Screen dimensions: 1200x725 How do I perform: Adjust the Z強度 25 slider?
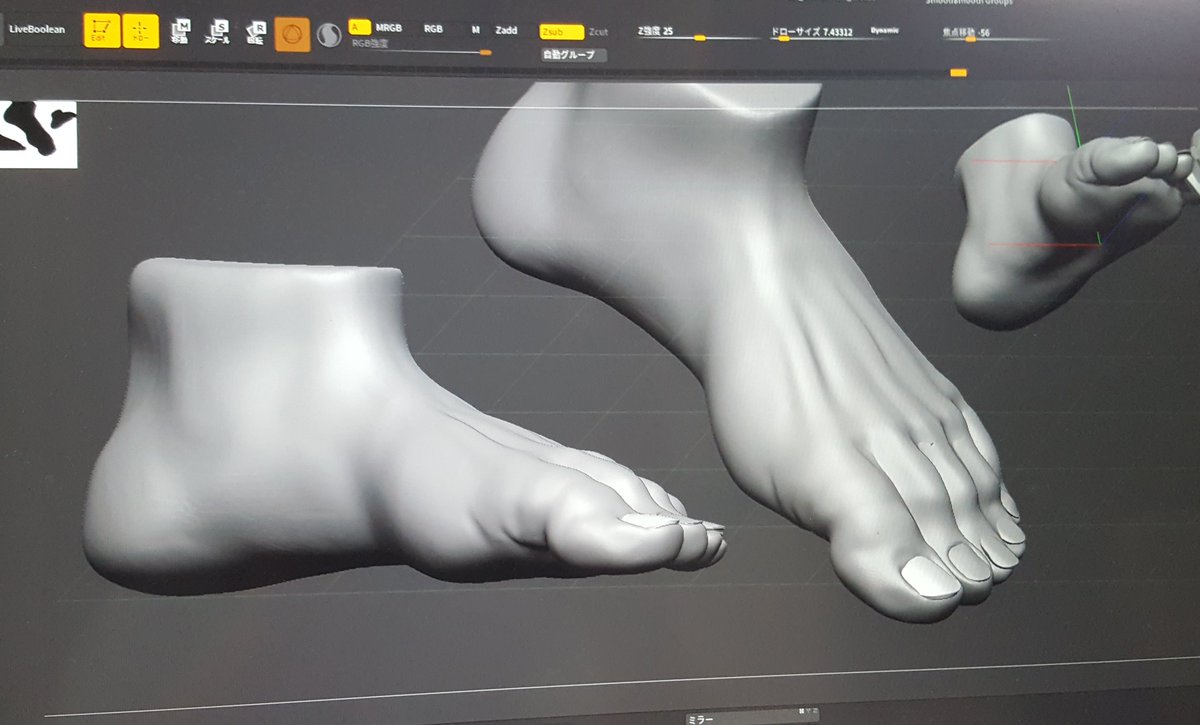click(698, 33)
